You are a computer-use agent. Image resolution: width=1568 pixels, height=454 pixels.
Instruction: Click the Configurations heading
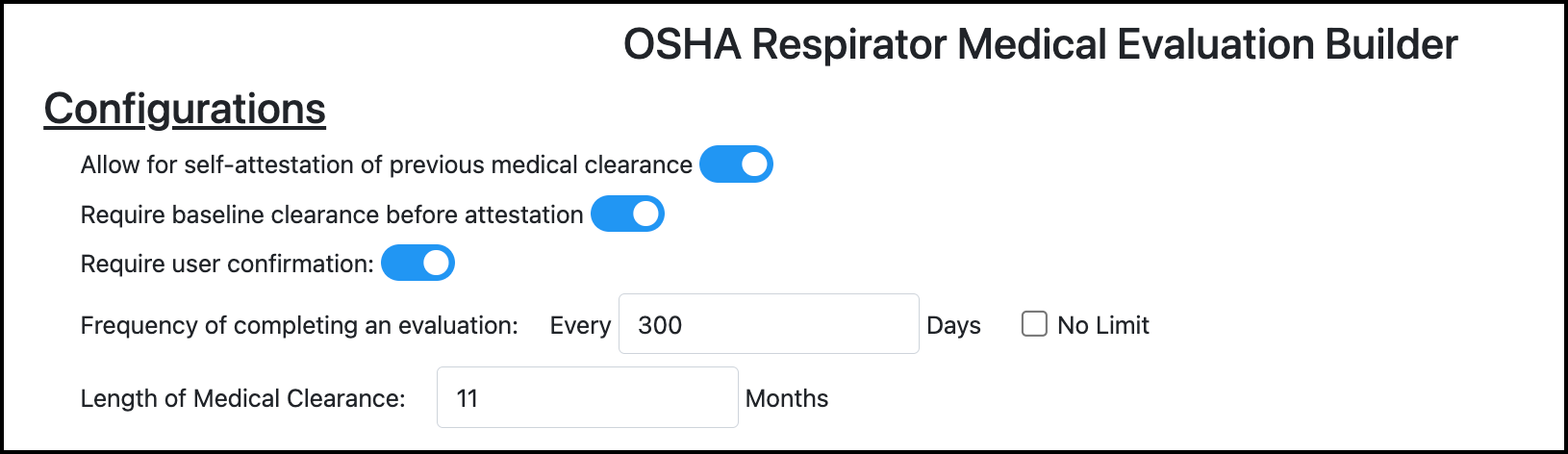pos(185,109)
